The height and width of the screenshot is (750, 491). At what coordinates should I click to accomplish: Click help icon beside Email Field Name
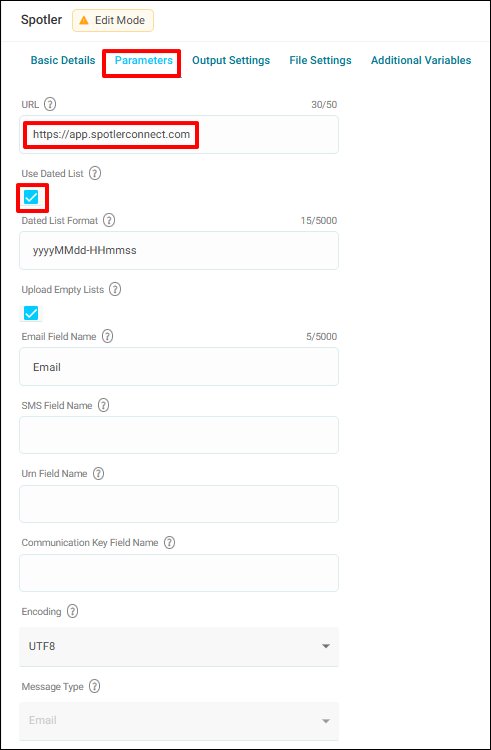(108, 336)
